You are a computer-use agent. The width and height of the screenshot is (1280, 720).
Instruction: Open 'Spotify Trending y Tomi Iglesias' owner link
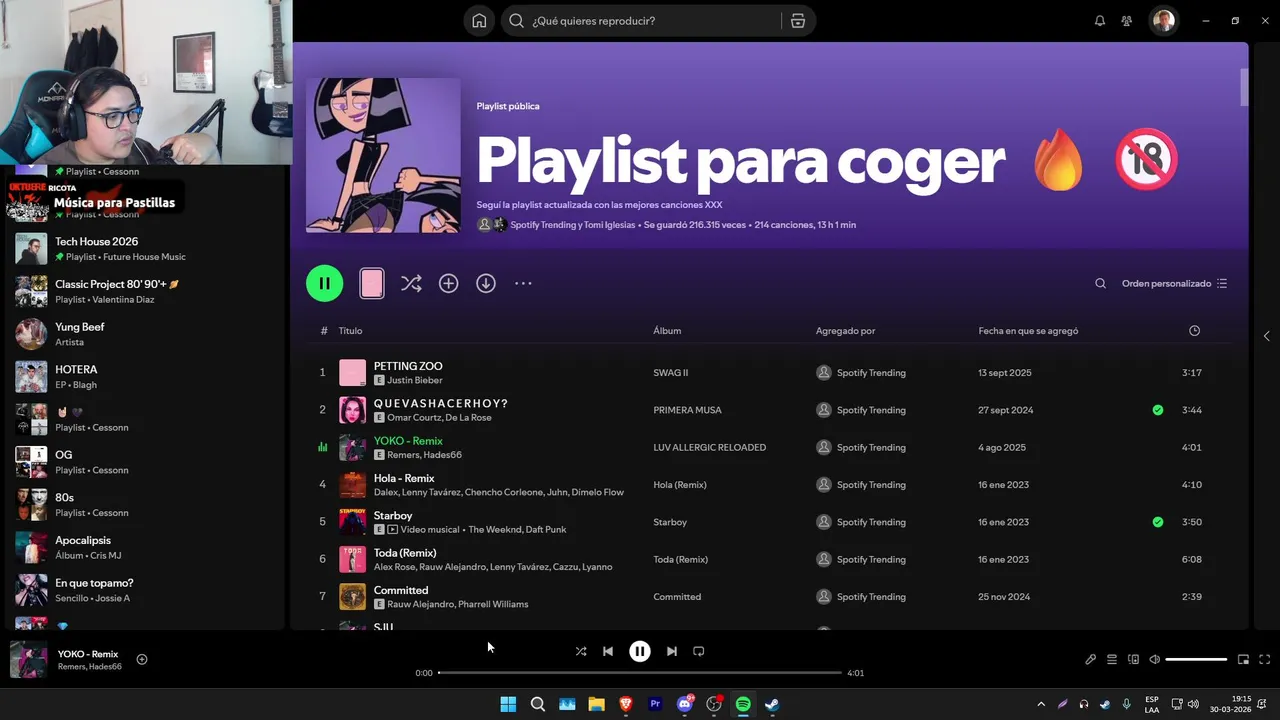click(572, 225)
